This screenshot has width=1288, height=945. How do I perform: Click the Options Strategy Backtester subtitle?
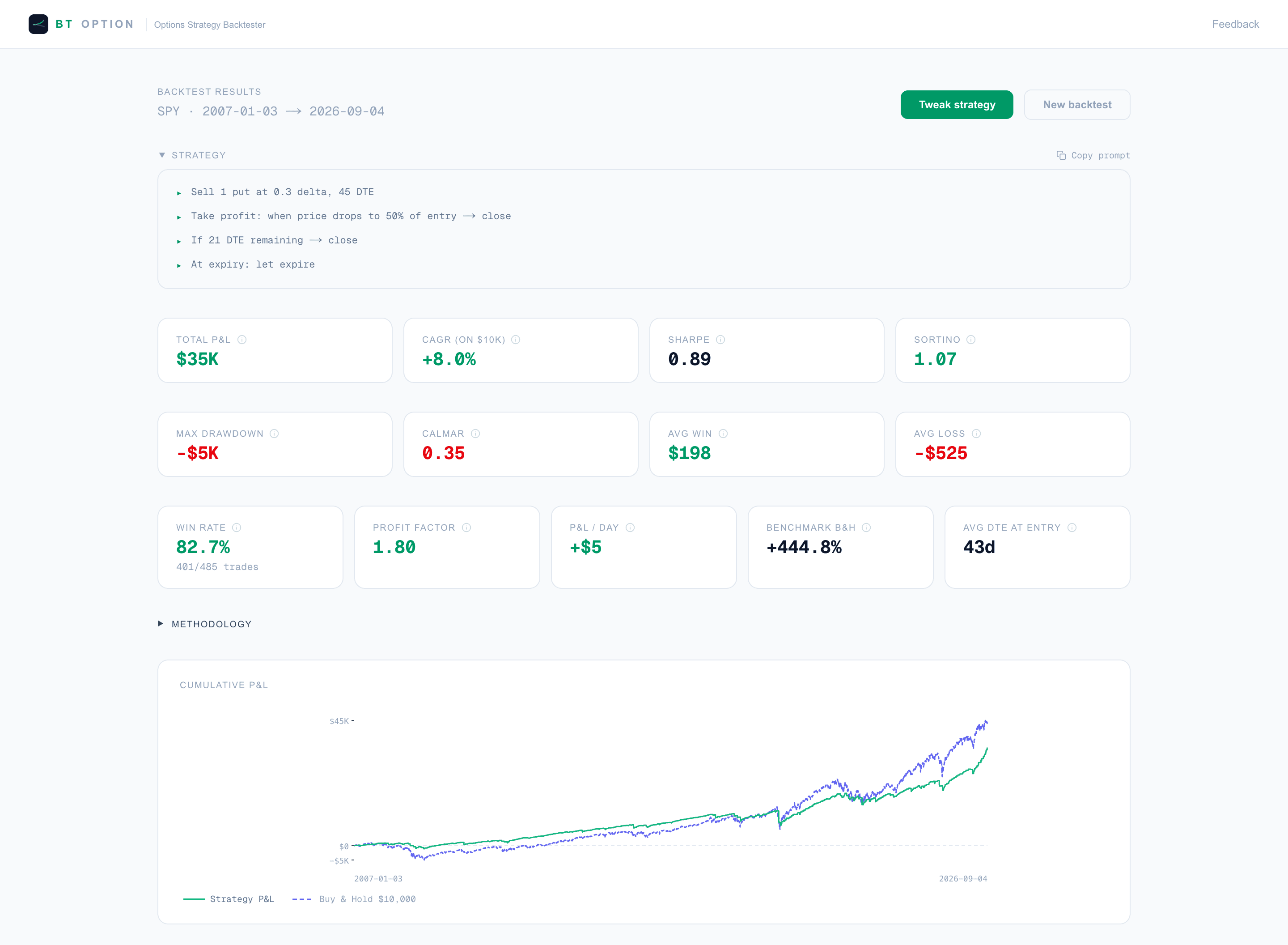[210, 25]
